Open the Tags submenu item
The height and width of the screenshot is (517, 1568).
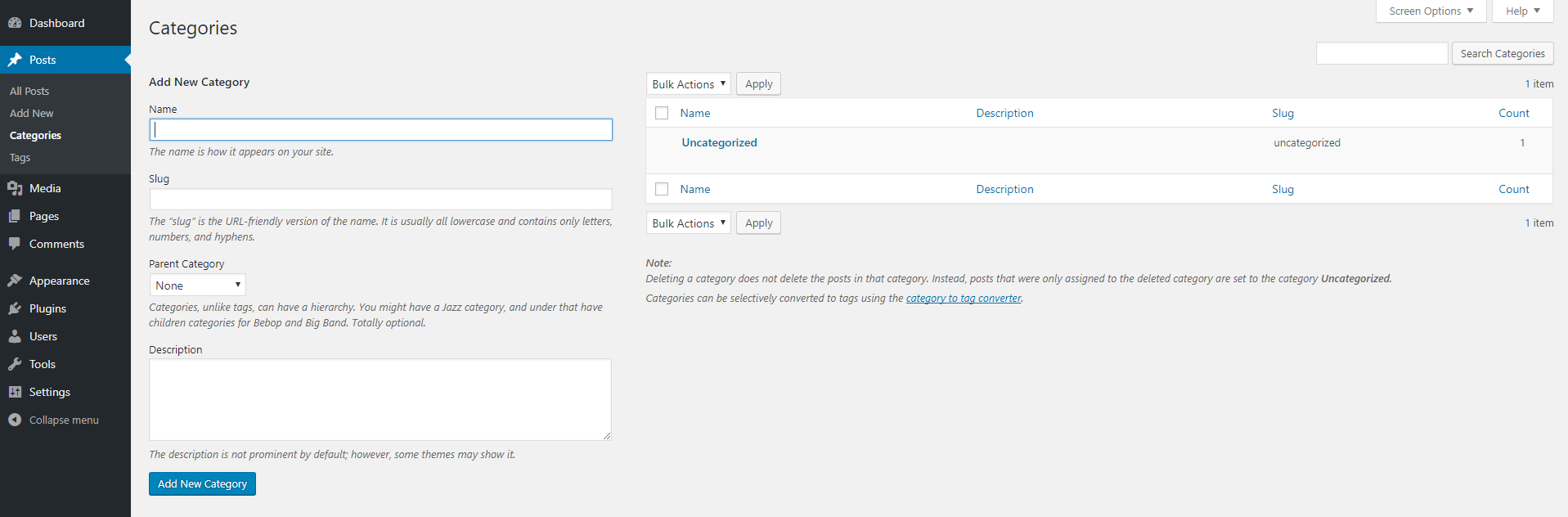click(20, 158)
